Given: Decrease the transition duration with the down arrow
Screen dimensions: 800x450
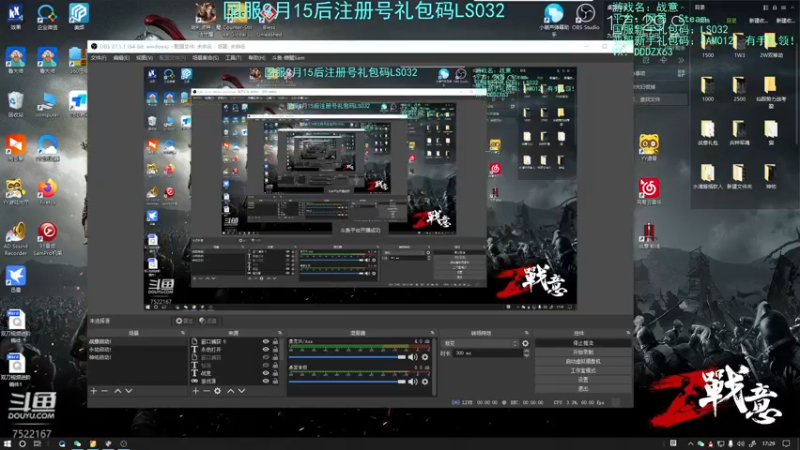Looking at the screenshot, I should tap(527, 355).
